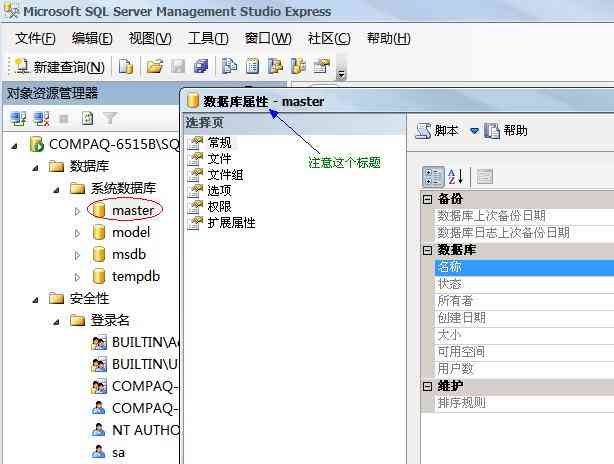Collapse the 安全性 folder node
614x464 pixels.
pos(36,300)
